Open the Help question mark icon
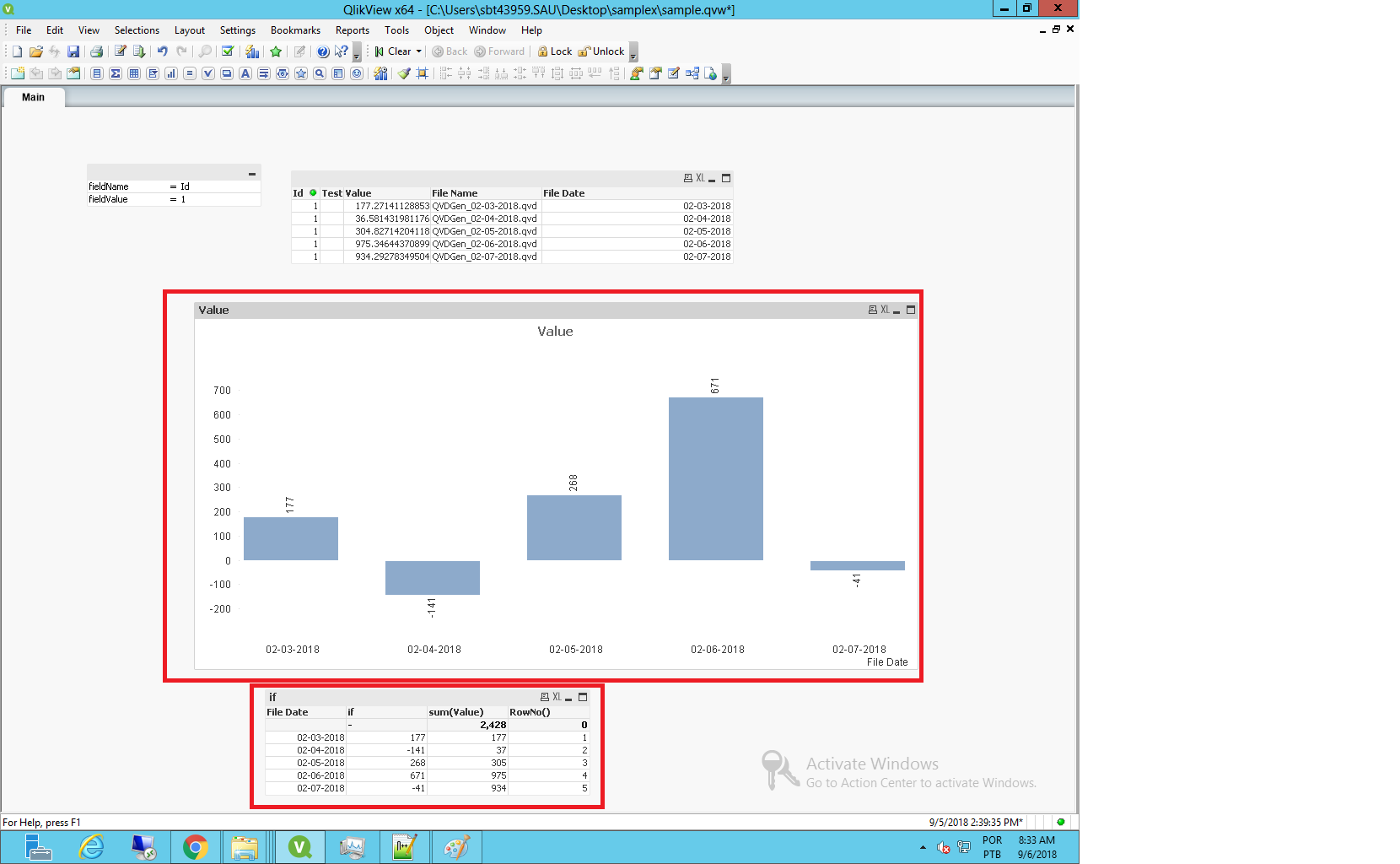The width and height of the screenshot is (1400, 864). (x=323, y=51)
